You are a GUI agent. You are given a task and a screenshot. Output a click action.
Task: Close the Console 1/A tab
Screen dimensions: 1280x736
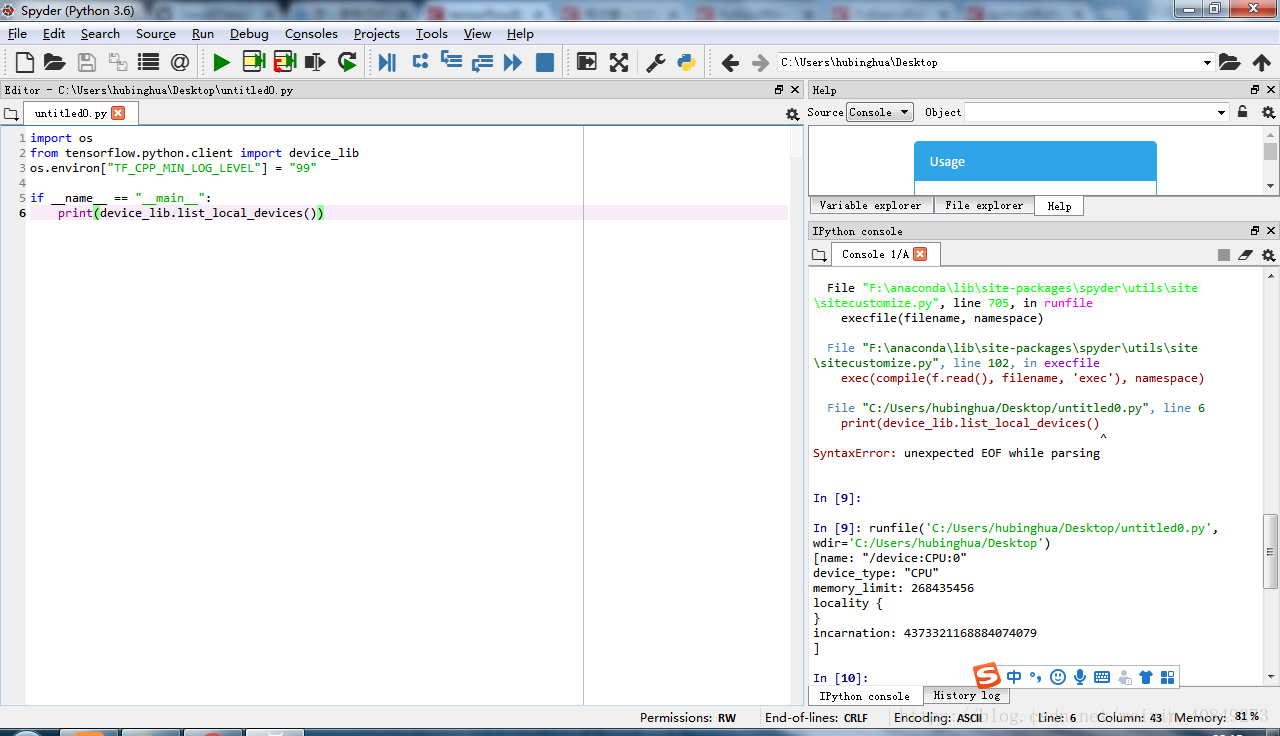point(920,254)
